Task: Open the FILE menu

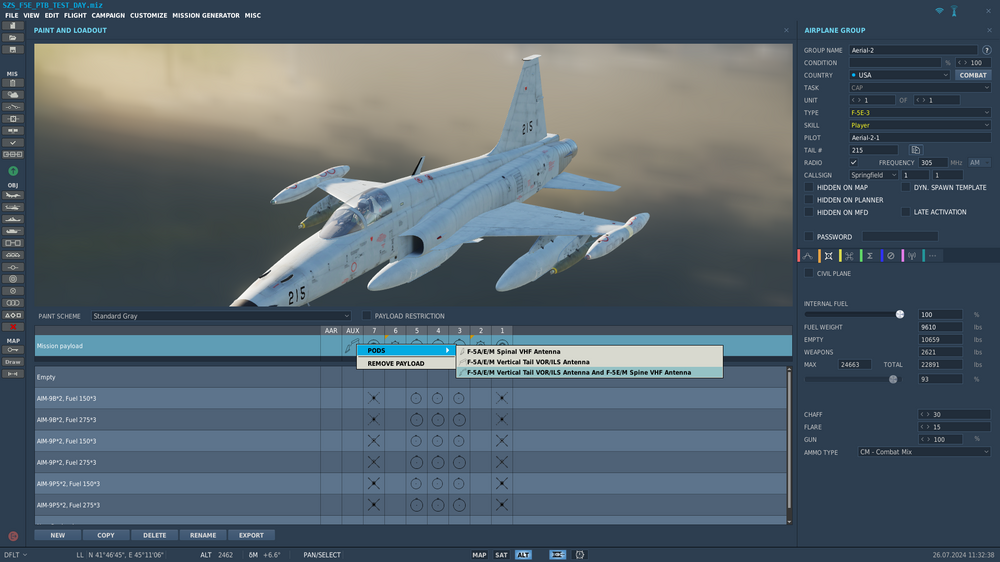Action: (x=11, y=15)
